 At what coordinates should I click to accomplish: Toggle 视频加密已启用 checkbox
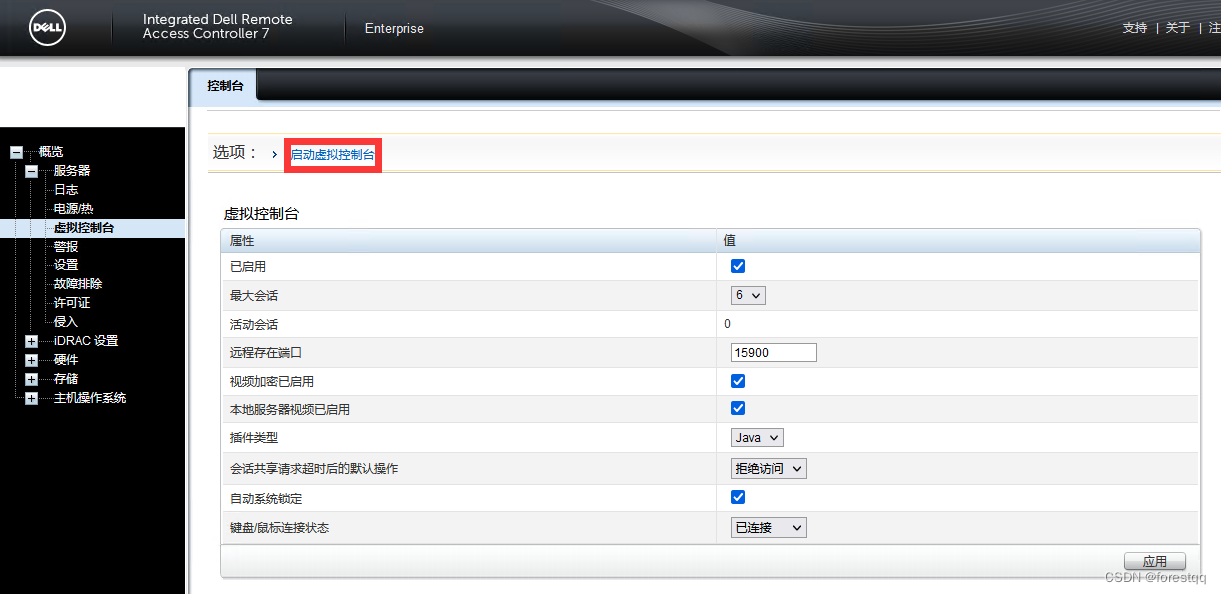coord(738,381)
